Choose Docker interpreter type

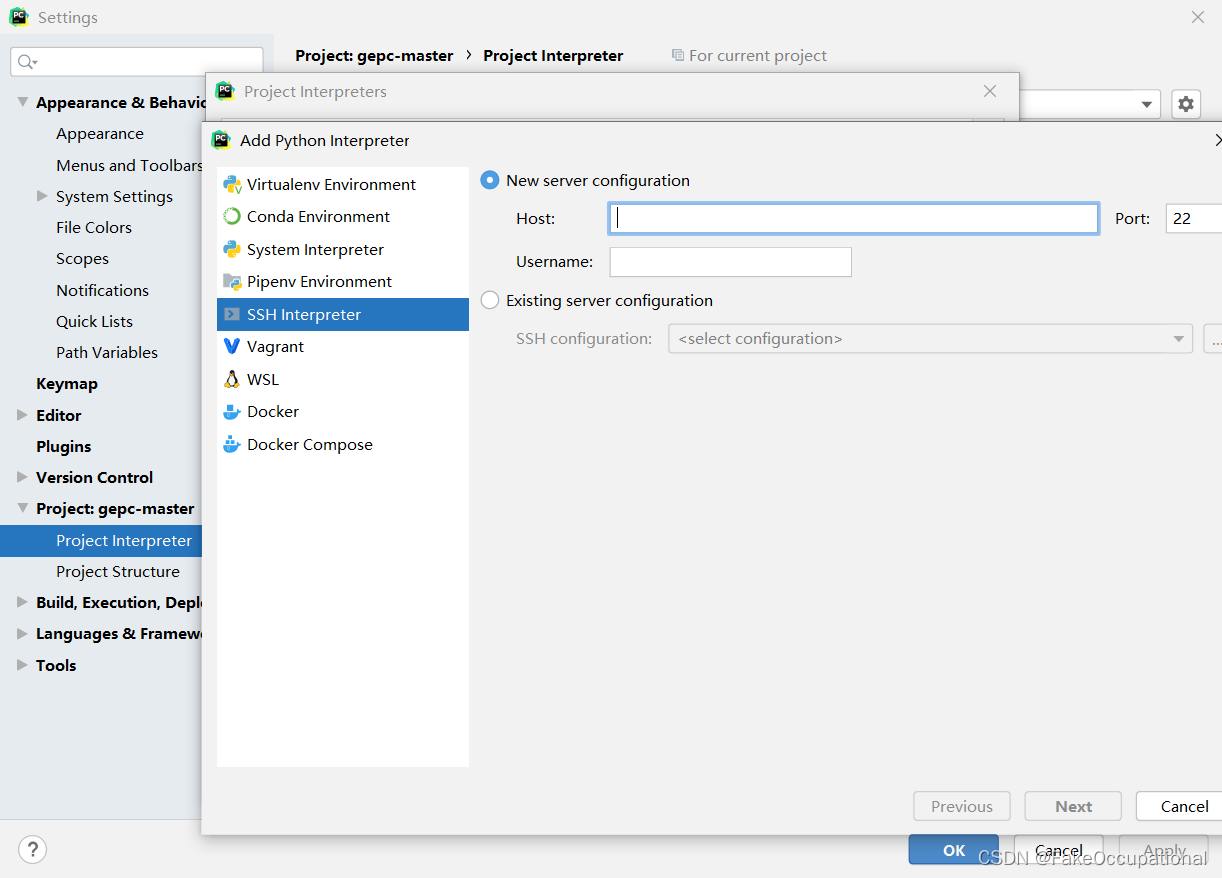342,411
